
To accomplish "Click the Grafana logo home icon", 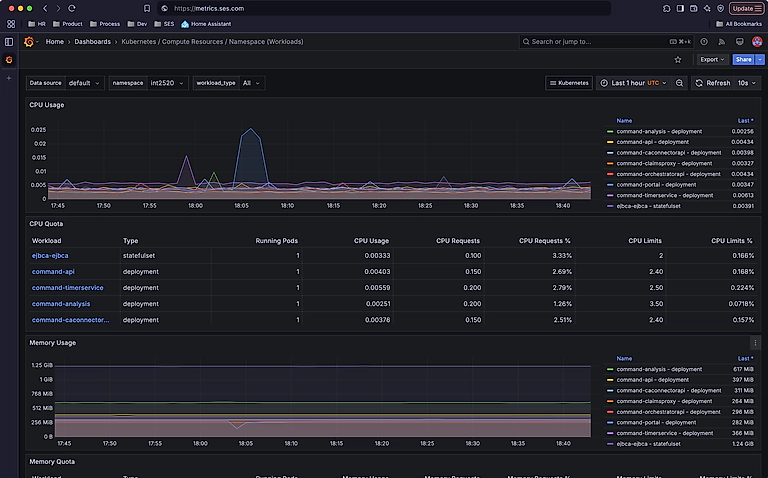I will (28, 42).
